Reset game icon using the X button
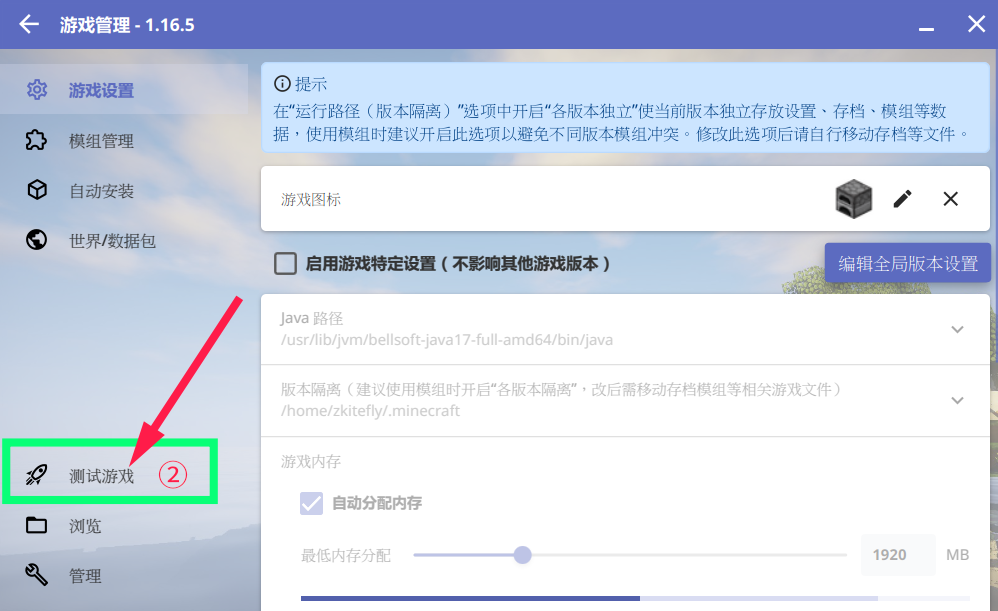 (950, 199)
